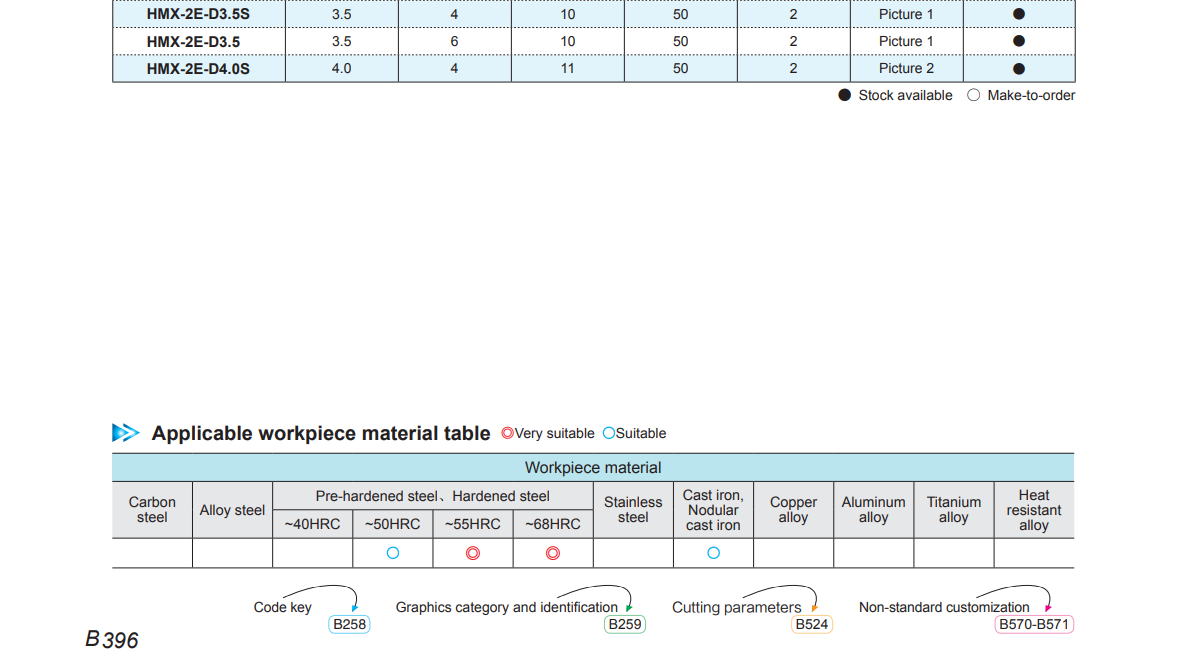Click the suitable circle under ~50HRC
Screen dimensions: 1187x657
tap(393, 553)
